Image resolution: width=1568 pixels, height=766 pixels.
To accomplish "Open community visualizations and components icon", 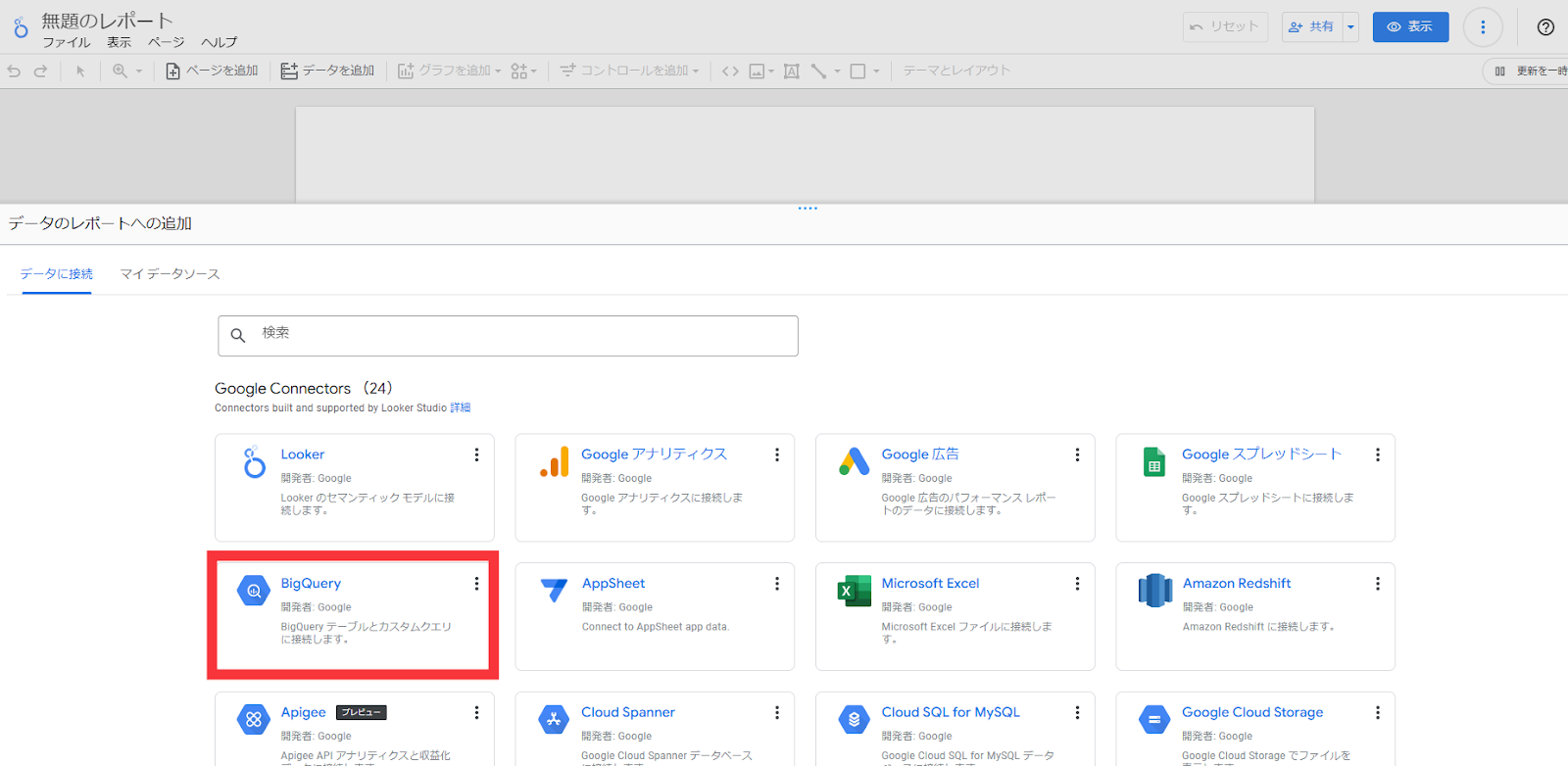I will click(519, 71).
